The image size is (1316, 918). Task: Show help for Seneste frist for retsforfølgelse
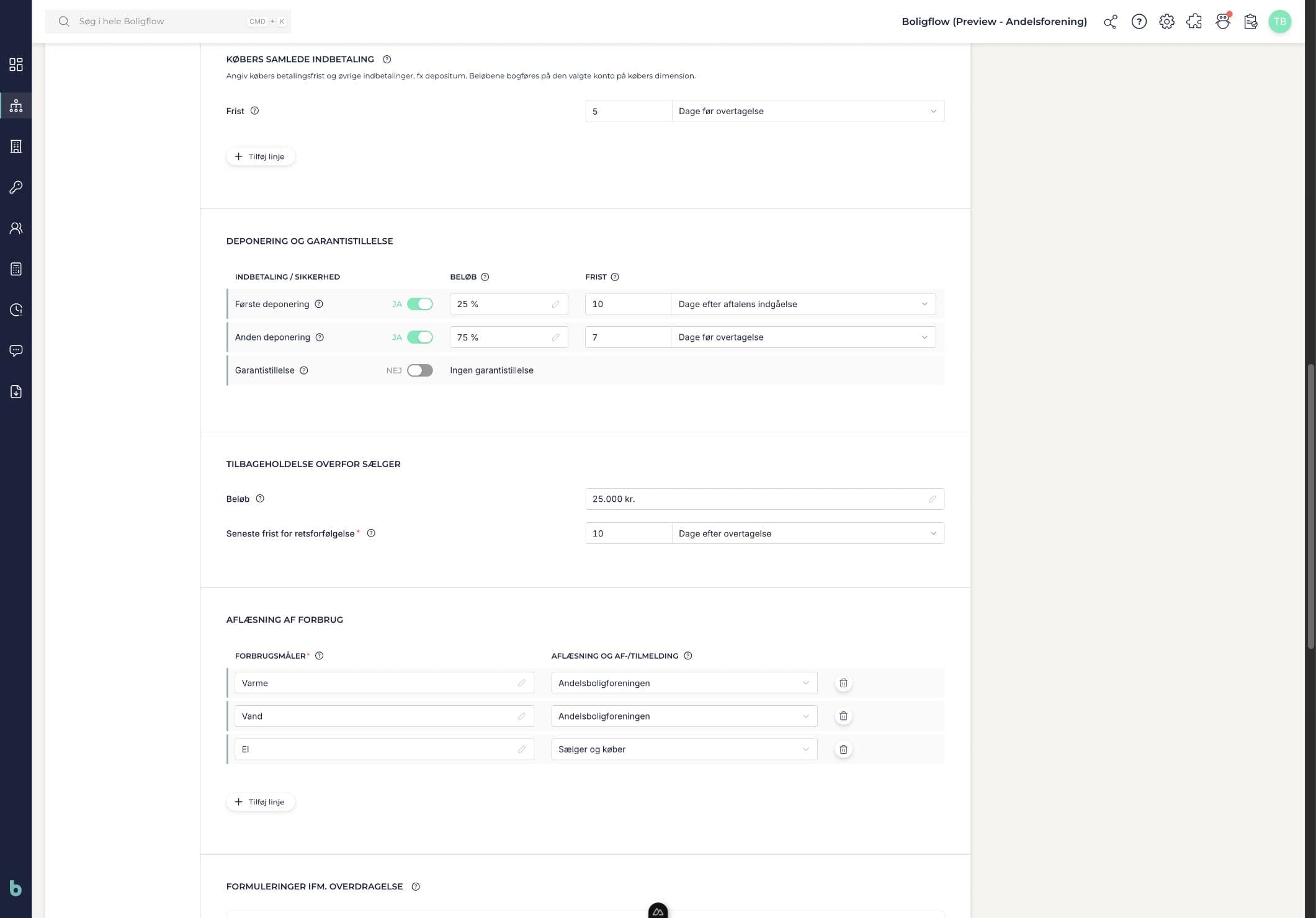tap(371, 533)
